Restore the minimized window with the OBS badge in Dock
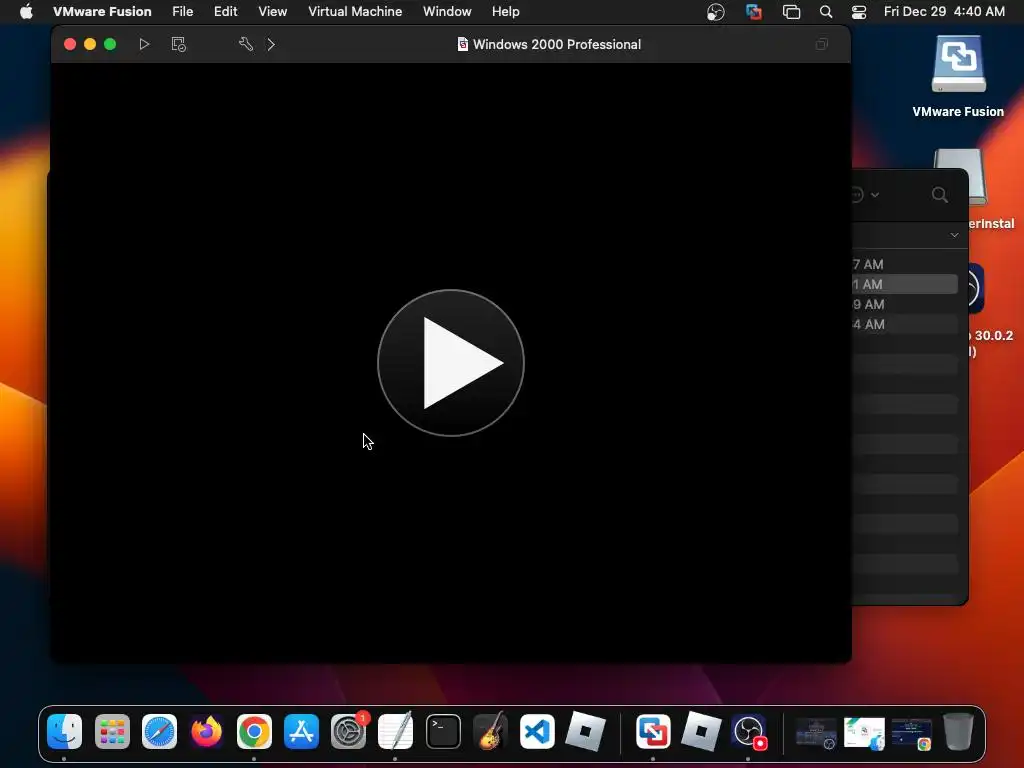 coord(816,733)
